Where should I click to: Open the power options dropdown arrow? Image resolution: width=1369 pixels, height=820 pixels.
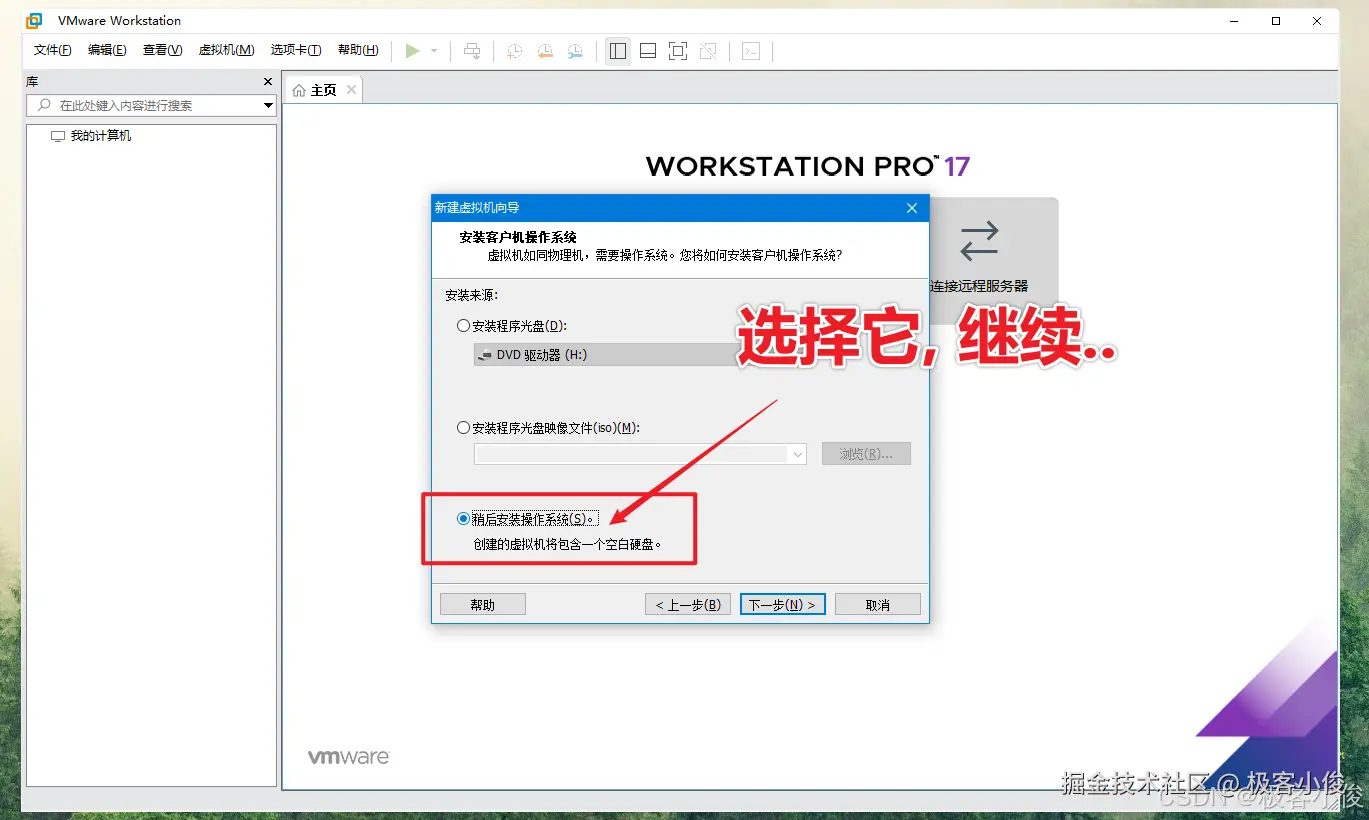434,51
